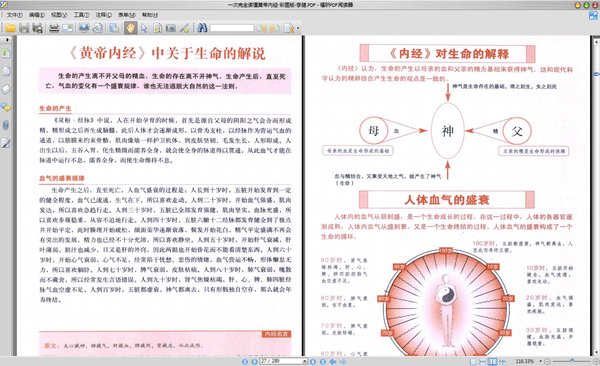Viewport: 600px width, 366px height.
Task: Open the attachments panel with the paperclip icon
Action: [6, 125]
